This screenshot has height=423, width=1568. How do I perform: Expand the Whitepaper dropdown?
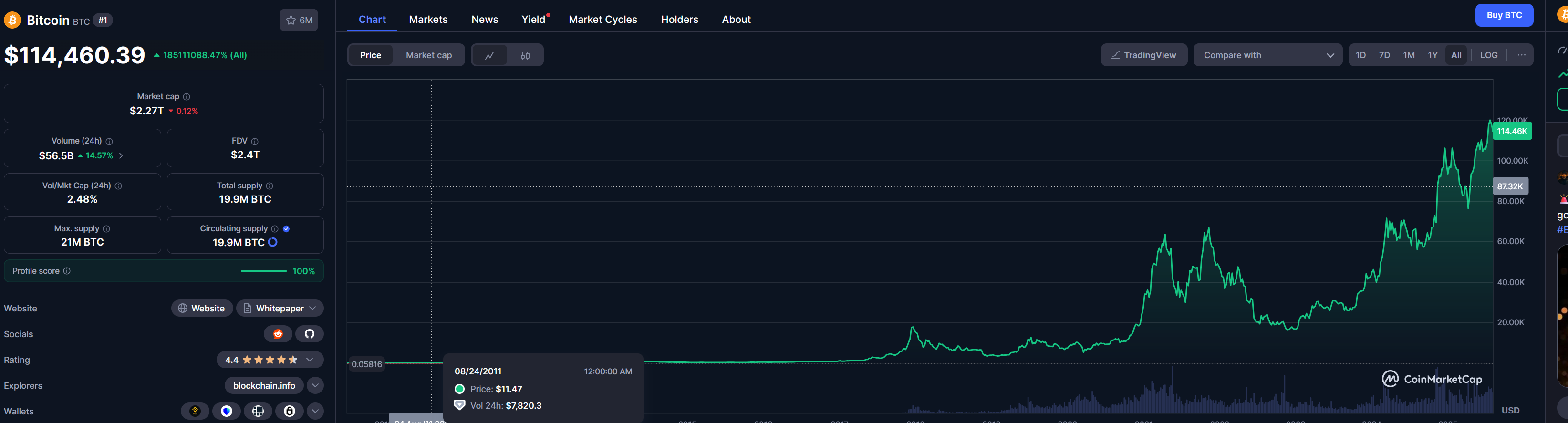(x=280, y=308)
